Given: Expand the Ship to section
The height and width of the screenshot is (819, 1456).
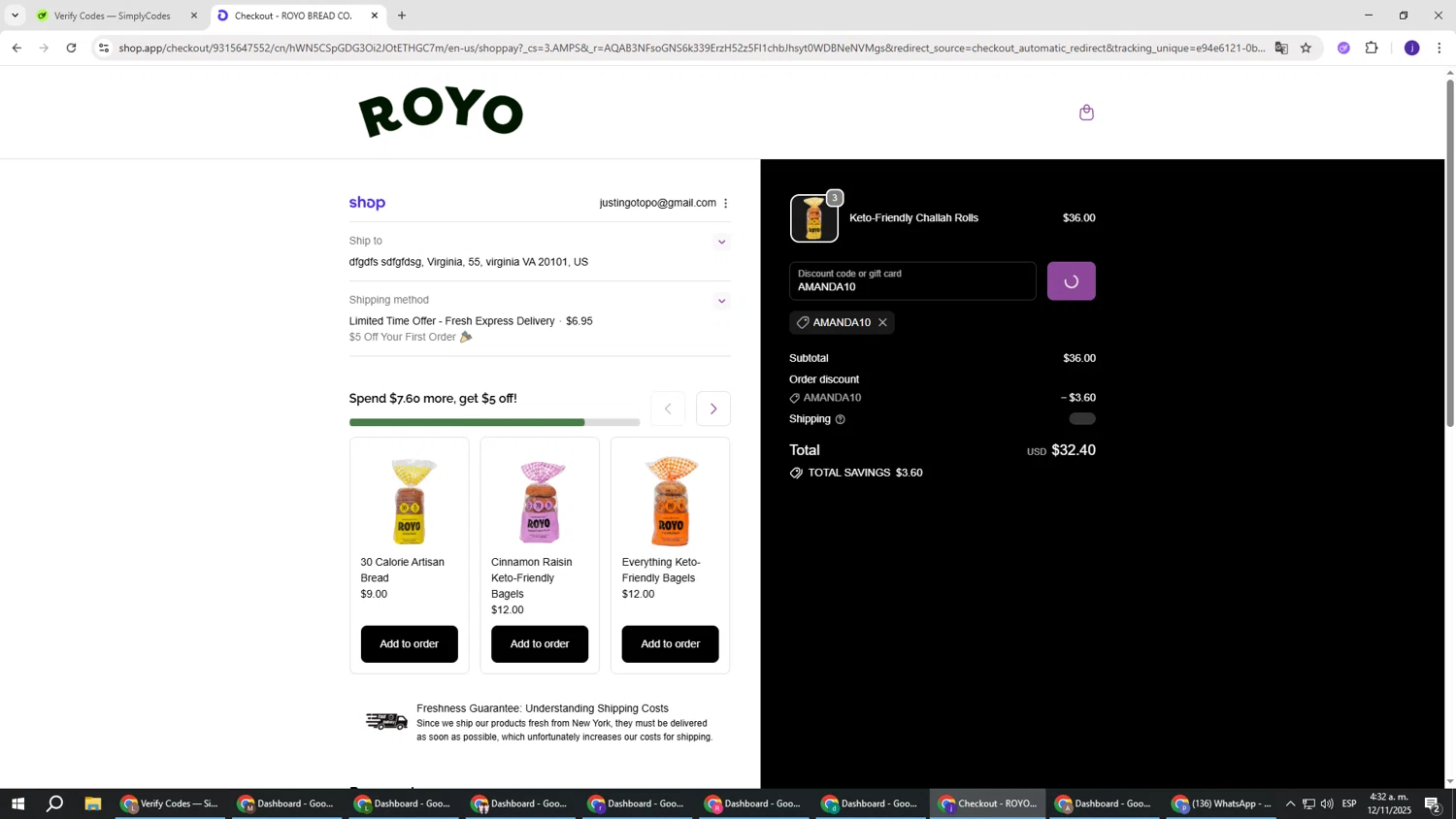Looking at the screenshot, I should coord(721,242).
